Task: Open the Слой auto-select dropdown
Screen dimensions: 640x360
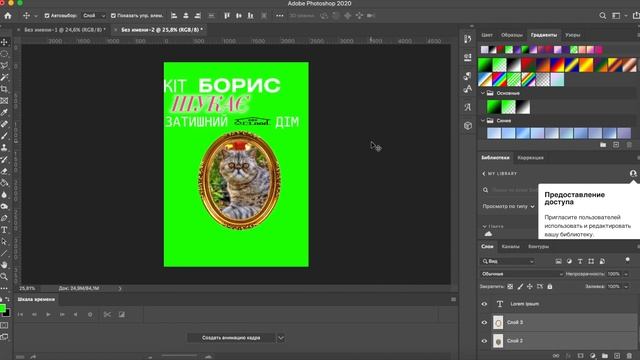Action: click(93, 16)
